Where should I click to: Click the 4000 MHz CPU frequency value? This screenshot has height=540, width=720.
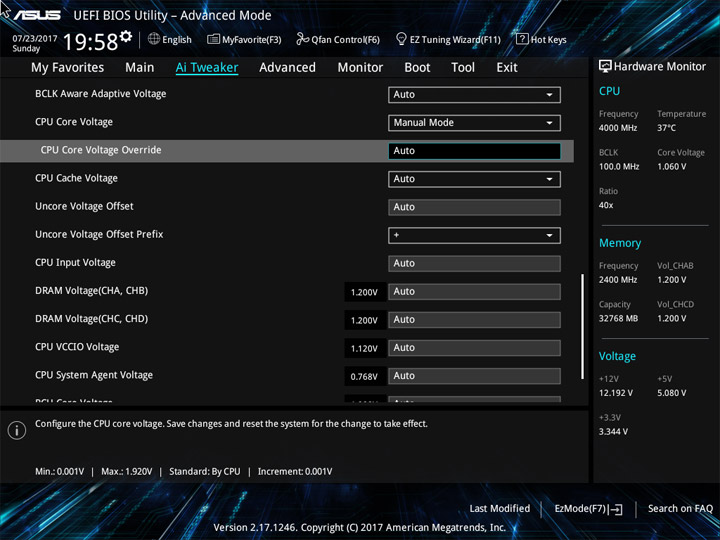[x=618, y=128]
